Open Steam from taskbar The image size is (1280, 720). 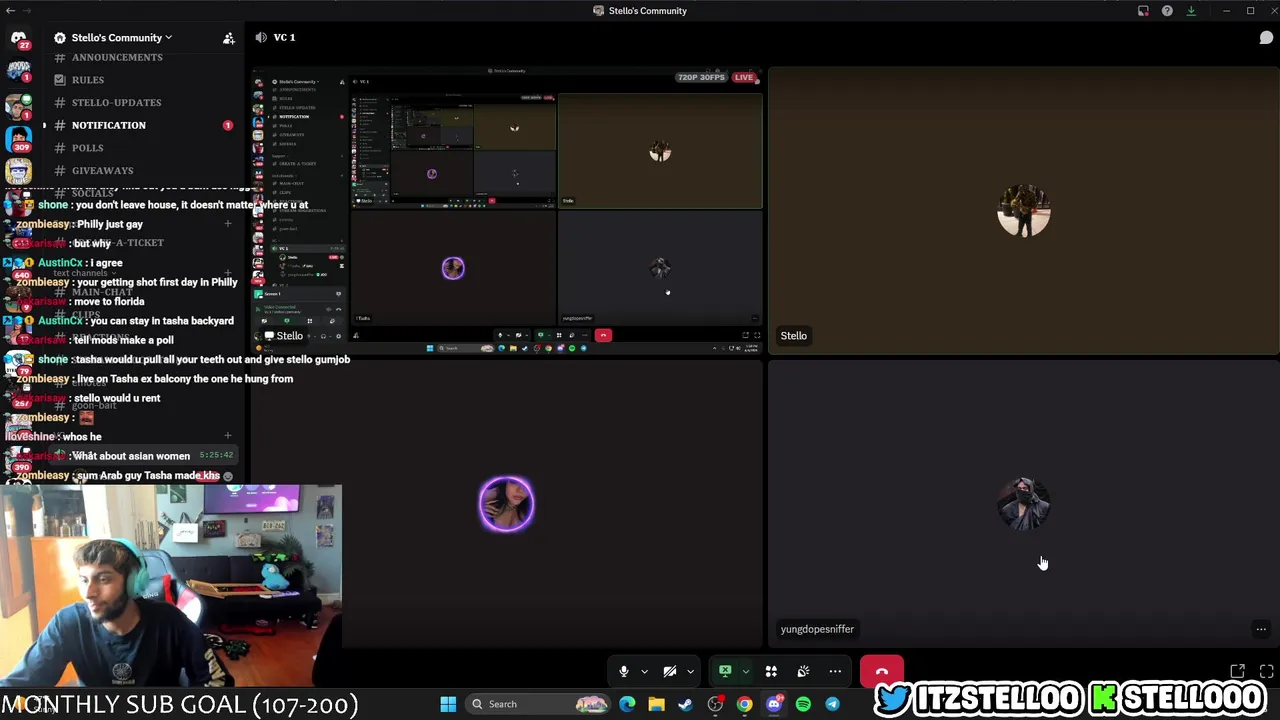pyautogui.click(x=685, y=704)
